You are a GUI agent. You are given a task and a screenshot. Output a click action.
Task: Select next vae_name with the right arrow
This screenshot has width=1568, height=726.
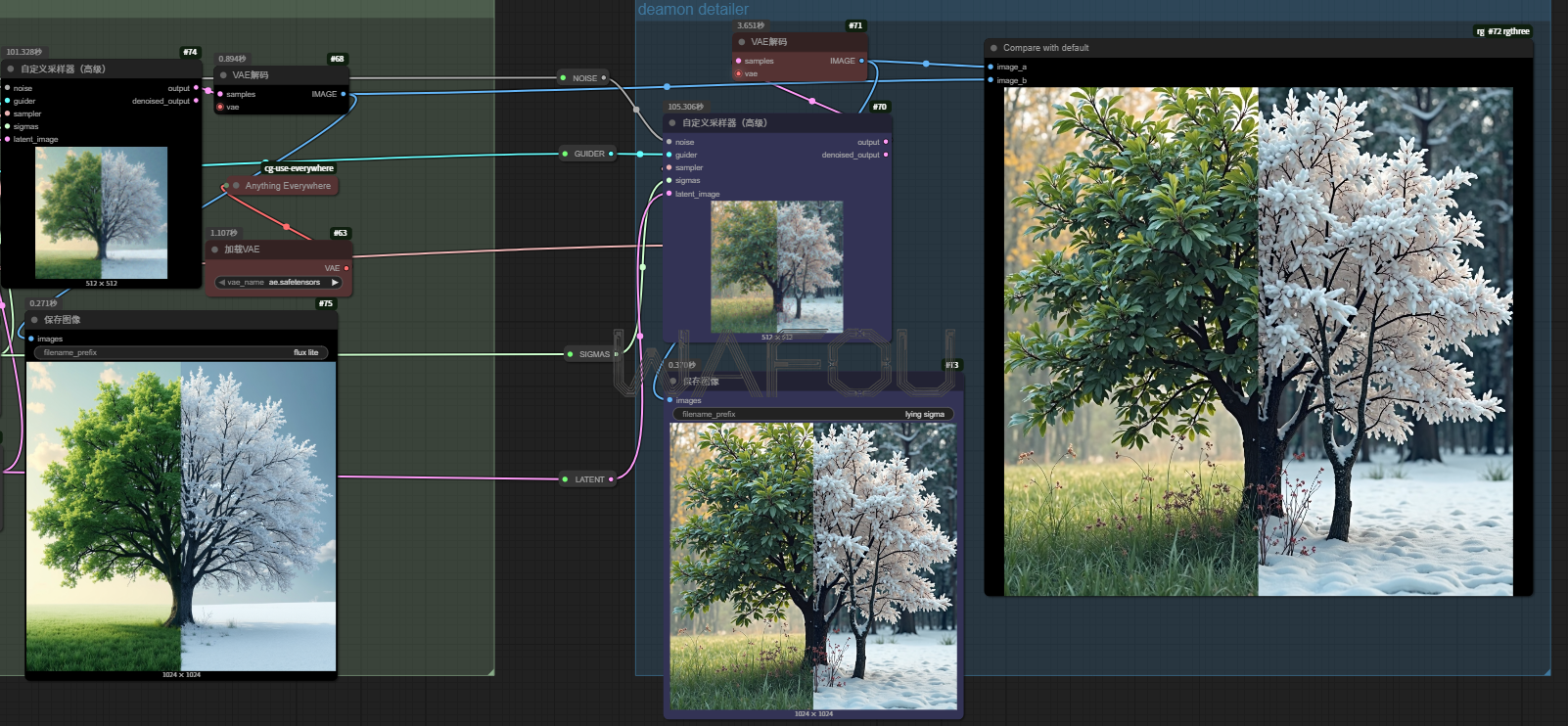[x=335, y=282]
